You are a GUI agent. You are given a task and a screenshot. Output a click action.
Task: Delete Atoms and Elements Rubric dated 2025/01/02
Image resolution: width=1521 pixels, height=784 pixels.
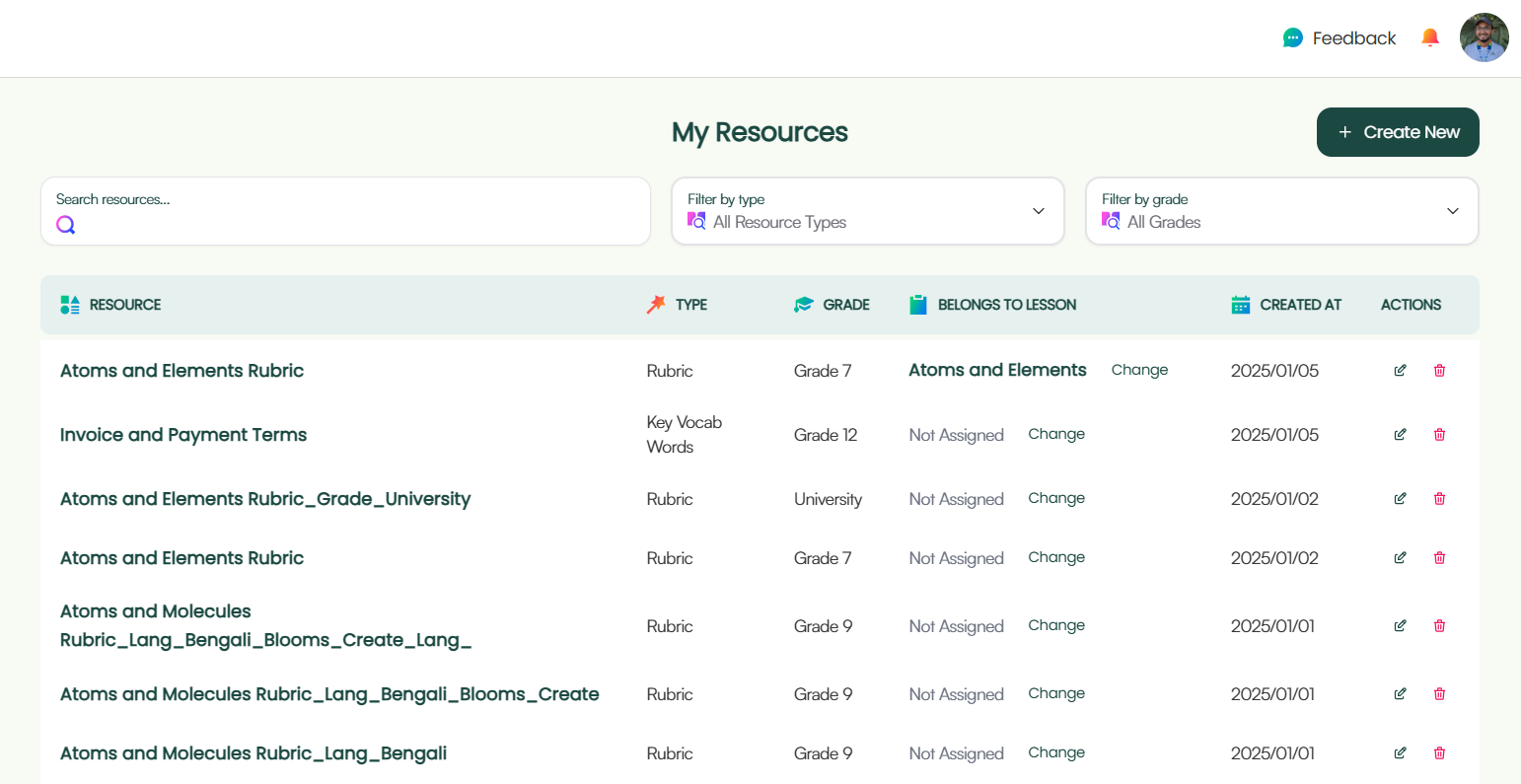click(1439, 558)
